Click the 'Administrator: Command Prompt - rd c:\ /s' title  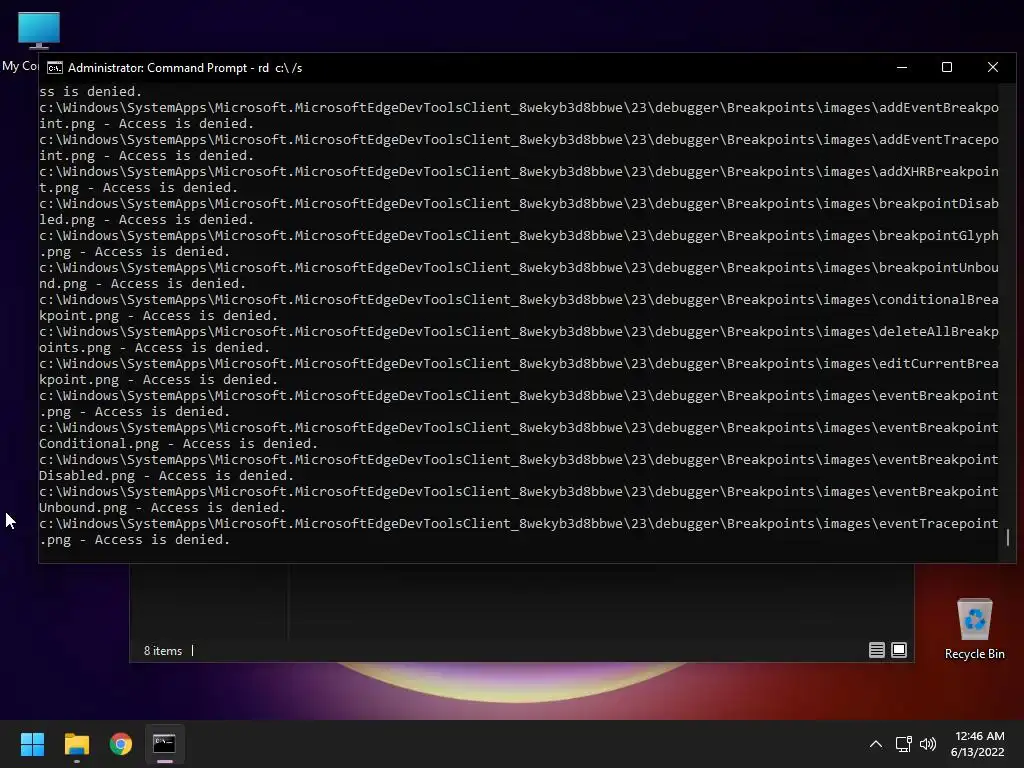[185, 68]
